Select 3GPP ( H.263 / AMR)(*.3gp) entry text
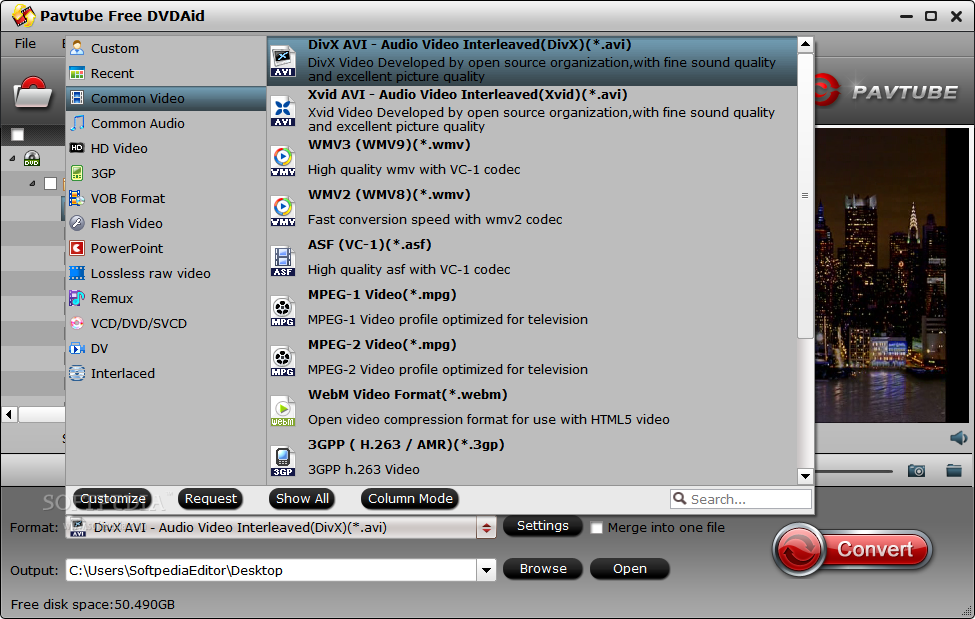 (x=406, y=445)
